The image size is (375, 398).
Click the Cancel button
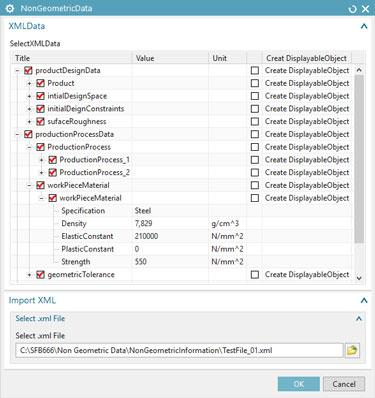[x=344, y=384]
